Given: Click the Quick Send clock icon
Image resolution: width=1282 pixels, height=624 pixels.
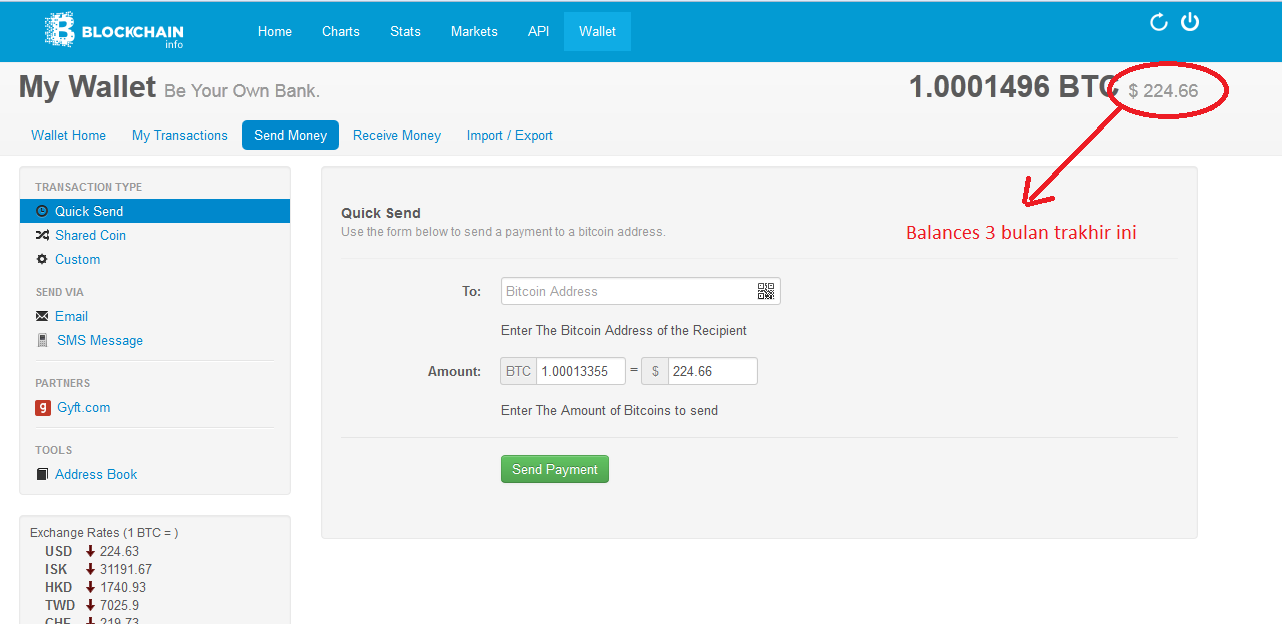Looking at the screenshot, I should pos(42,211).
